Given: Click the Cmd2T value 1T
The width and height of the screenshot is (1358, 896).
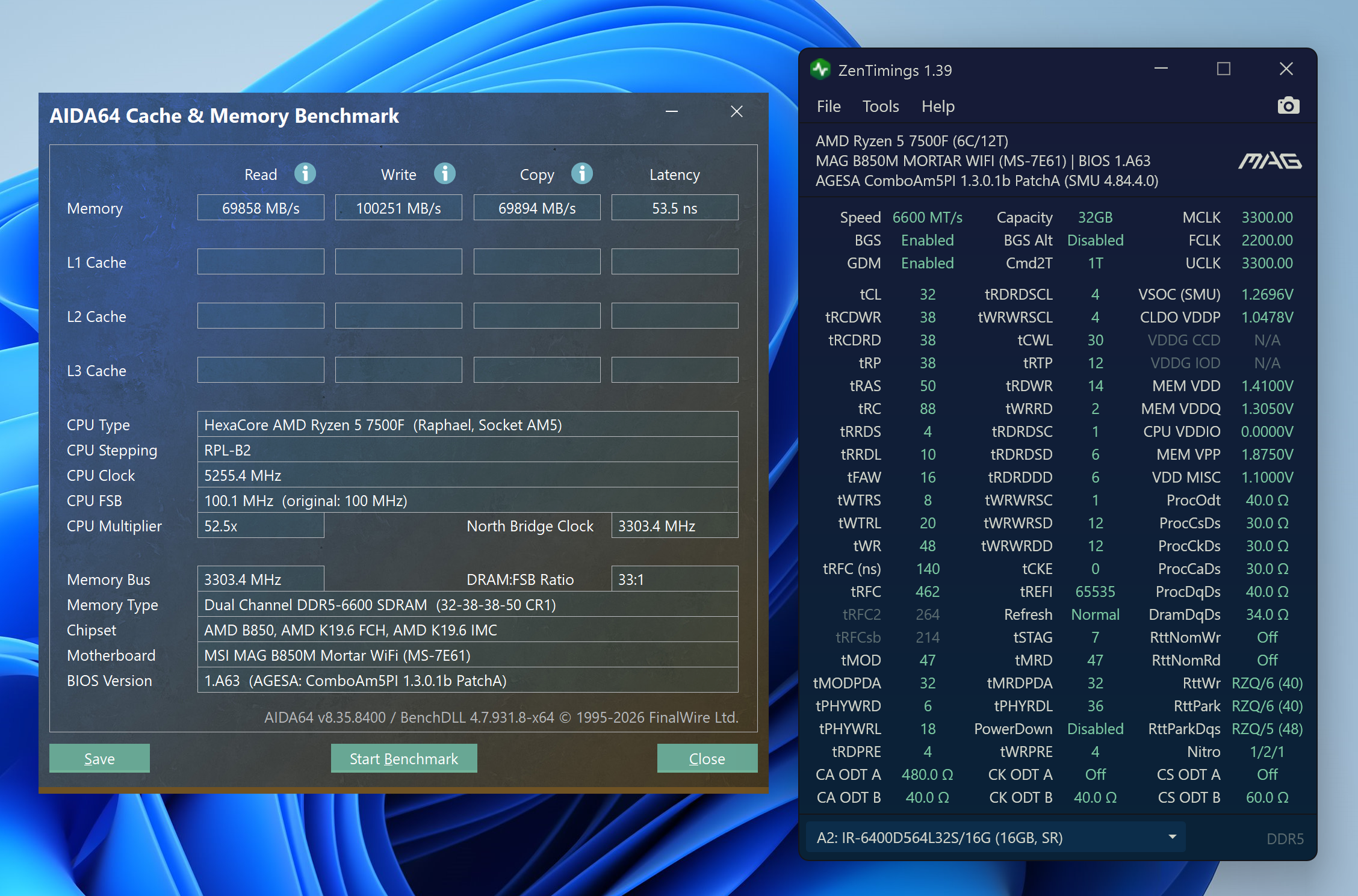Looking at the screenshot, I should coord(1095,263).
